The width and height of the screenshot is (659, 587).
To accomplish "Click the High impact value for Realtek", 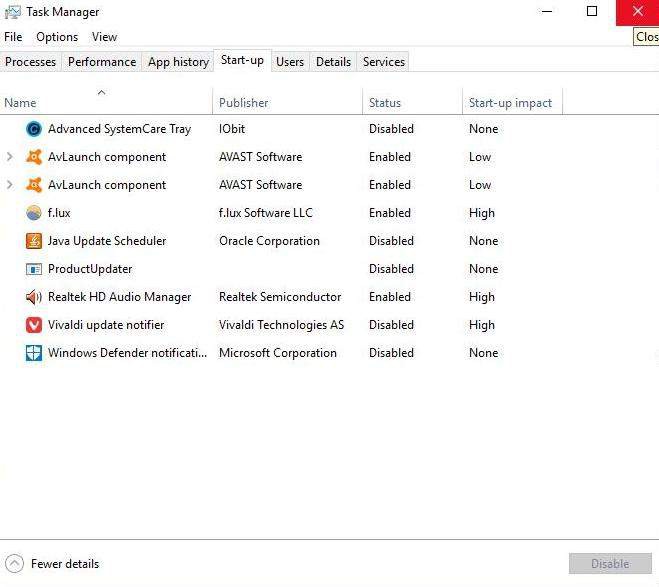I will coord(482,297).
